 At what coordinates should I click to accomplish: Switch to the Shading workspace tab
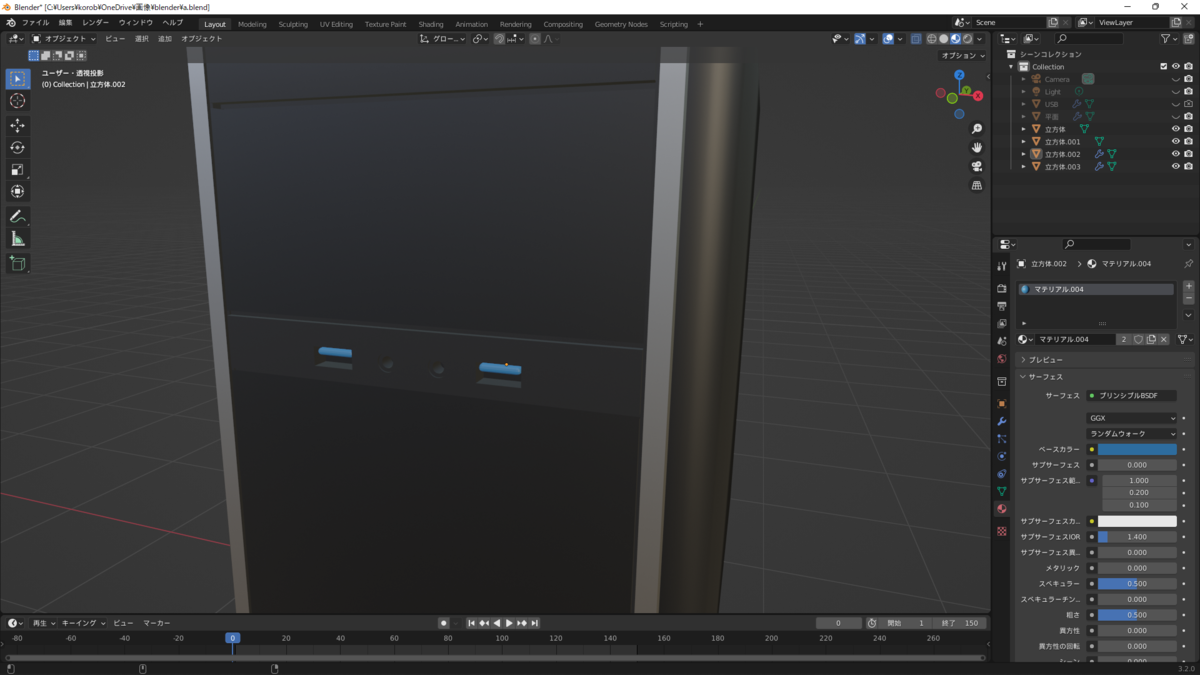(x=431, y=24)
